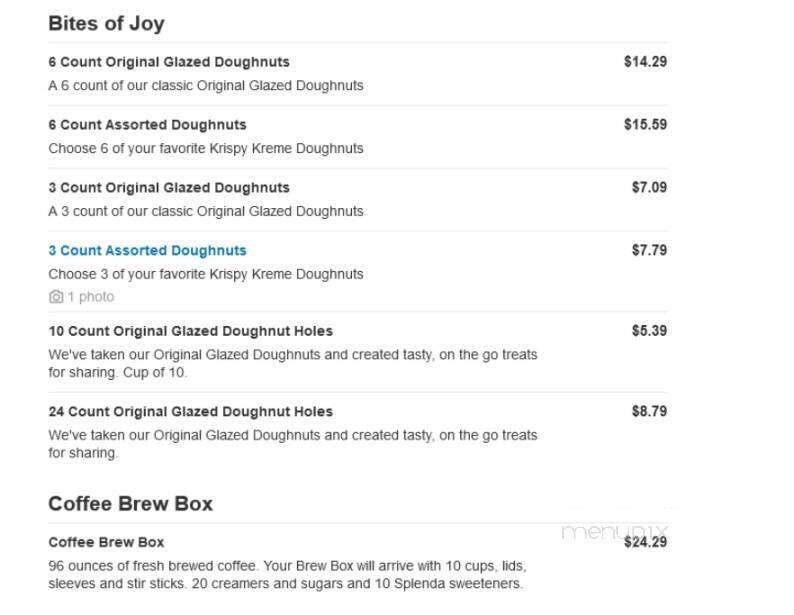Select 6 Count Original Glazed Doughnuts item

(168, 62)
